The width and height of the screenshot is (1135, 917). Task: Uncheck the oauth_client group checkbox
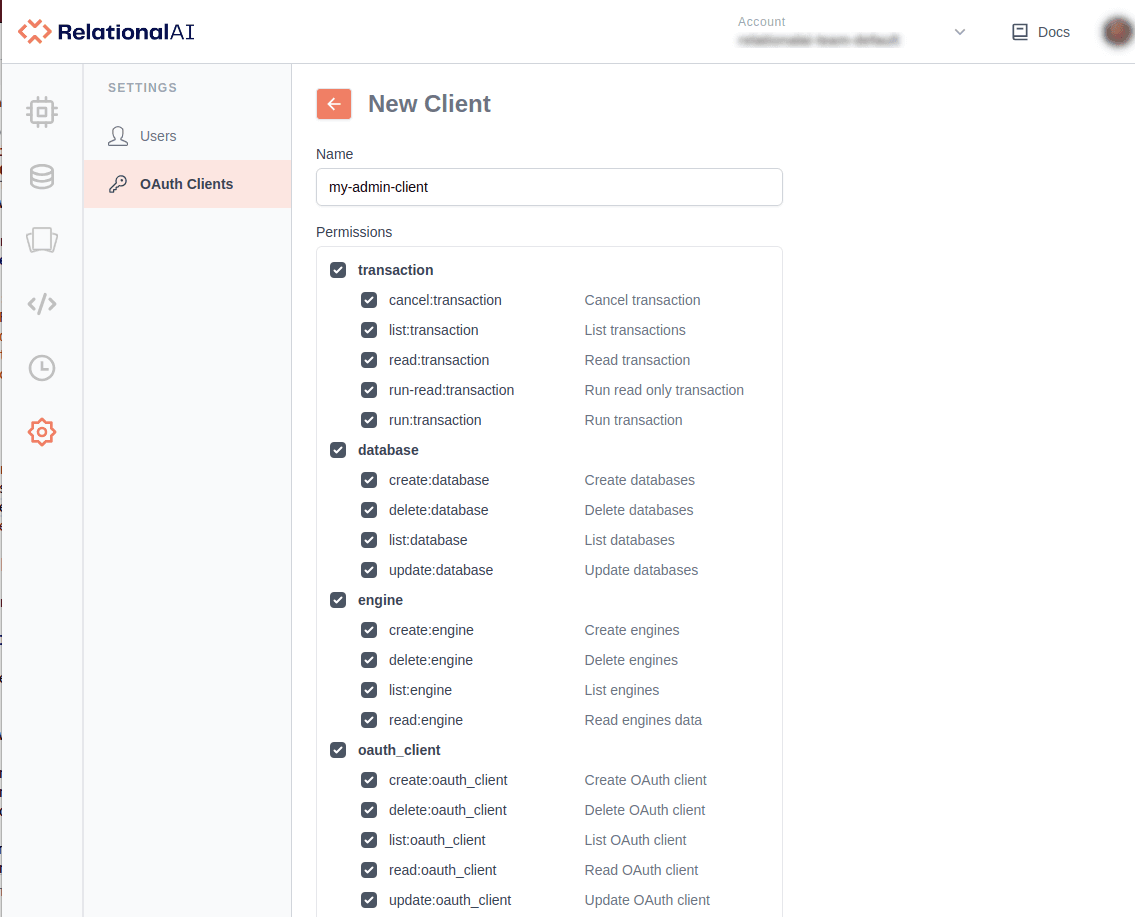click(x=338, y=750)
